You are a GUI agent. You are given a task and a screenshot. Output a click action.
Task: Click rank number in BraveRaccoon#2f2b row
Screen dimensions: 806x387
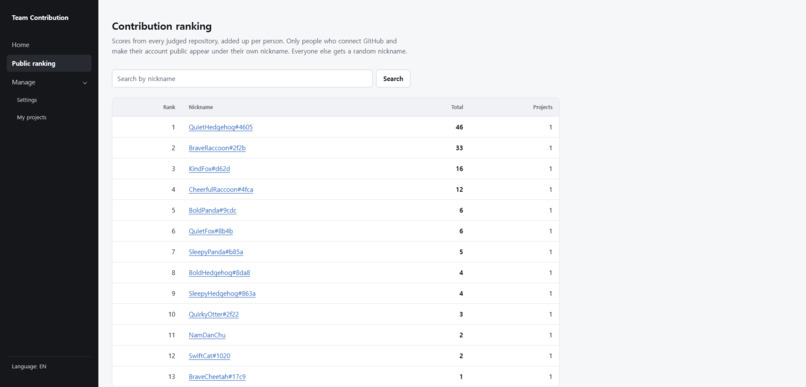[x=173, y=148]
